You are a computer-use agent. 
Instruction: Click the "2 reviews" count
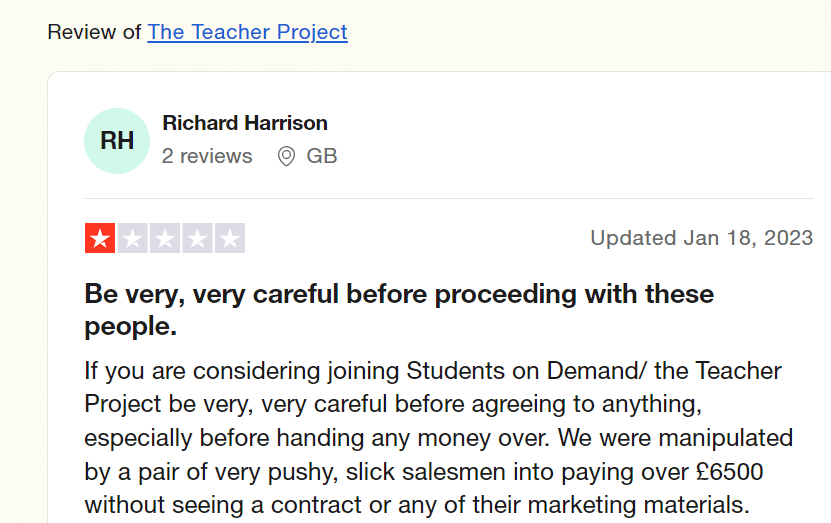point(207,156)
